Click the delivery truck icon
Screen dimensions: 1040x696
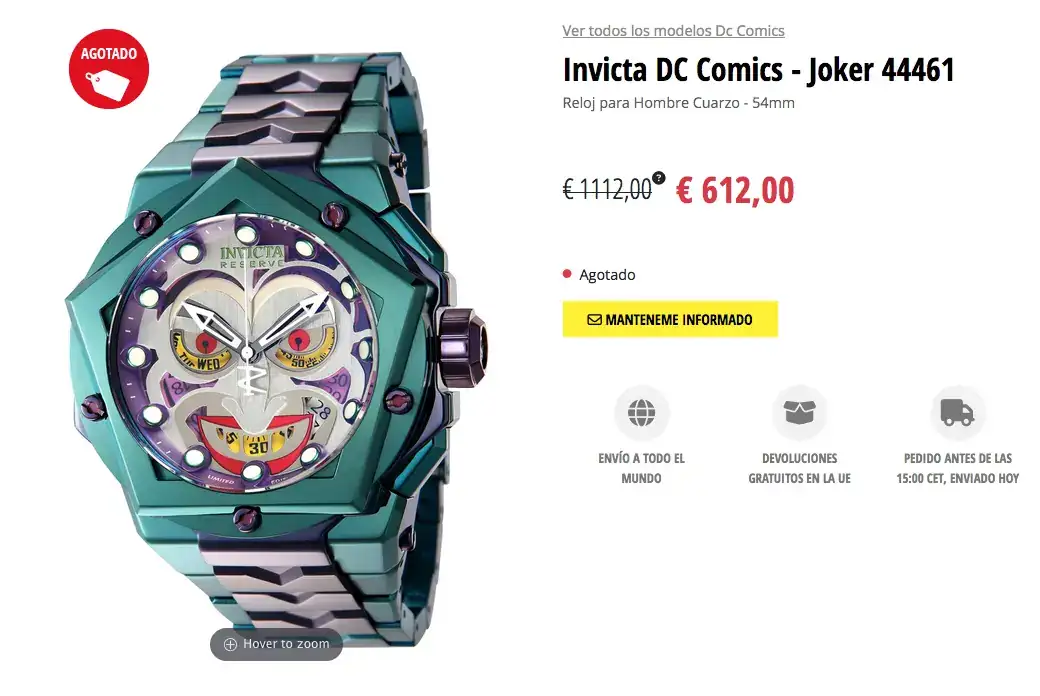point(957,413)
